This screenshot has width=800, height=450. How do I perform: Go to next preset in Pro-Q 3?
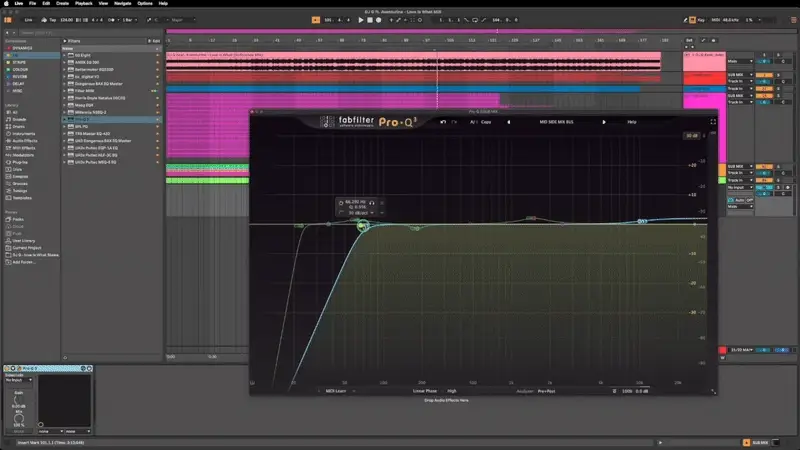604,122
